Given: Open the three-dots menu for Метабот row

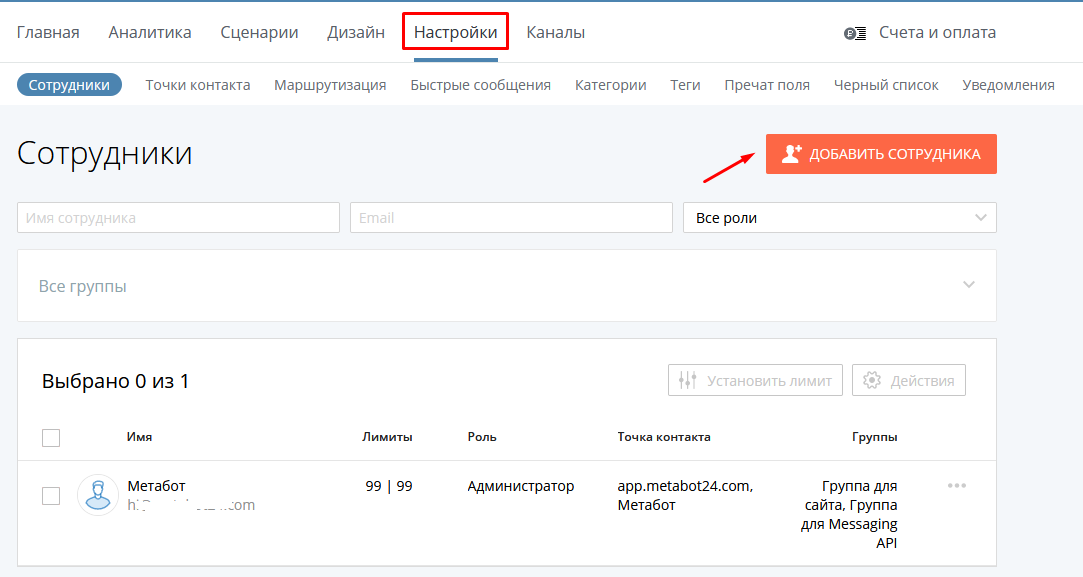Looking at the screenshot, I should [957, 486].
